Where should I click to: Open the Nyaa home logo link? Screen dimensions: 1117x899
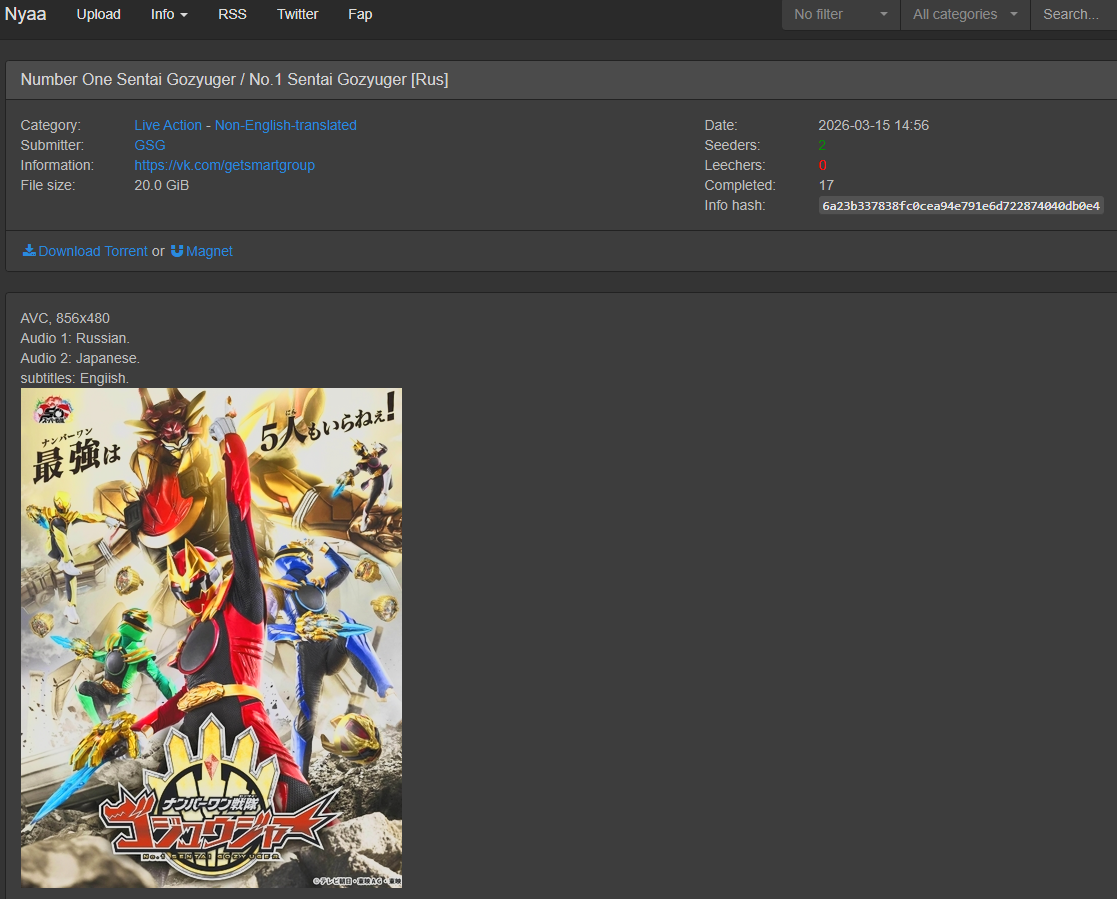[26, 14]
